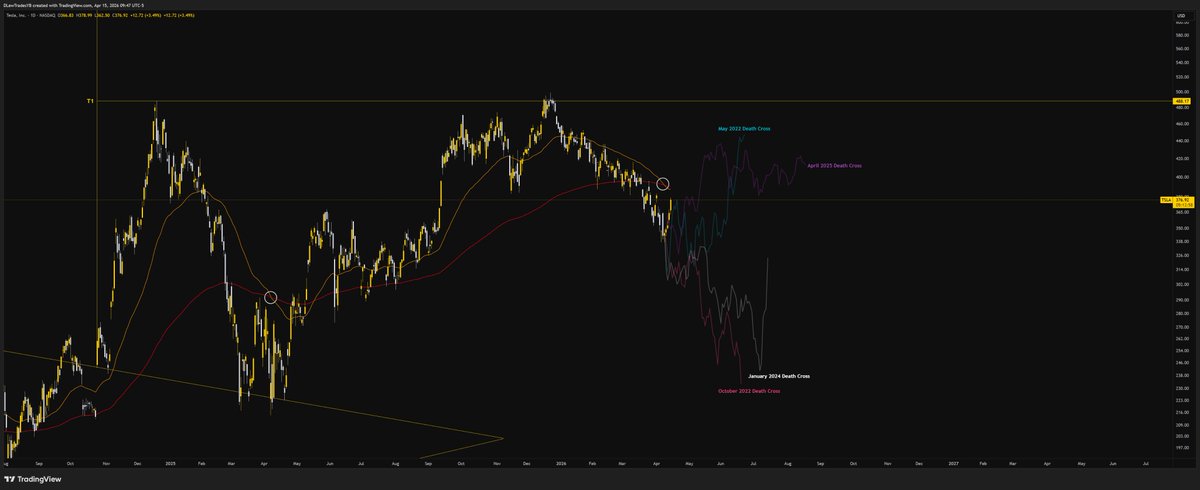Click the 2027 year label on time axis
This screenshot has height=490, width=1200.
point(953,465)
